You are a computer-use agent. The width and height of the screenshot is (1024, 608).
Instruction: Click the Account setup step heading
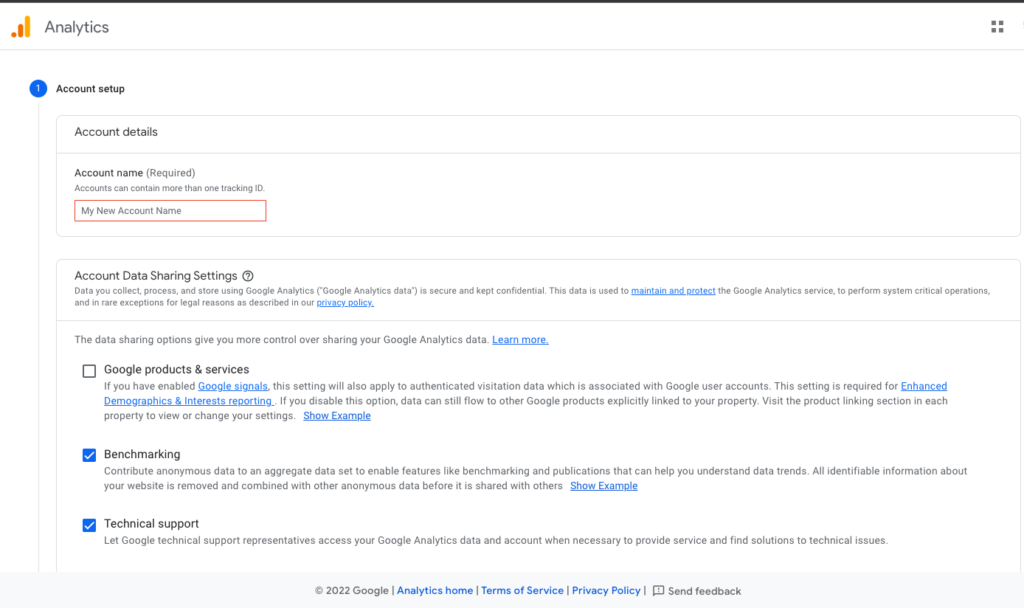90,89
